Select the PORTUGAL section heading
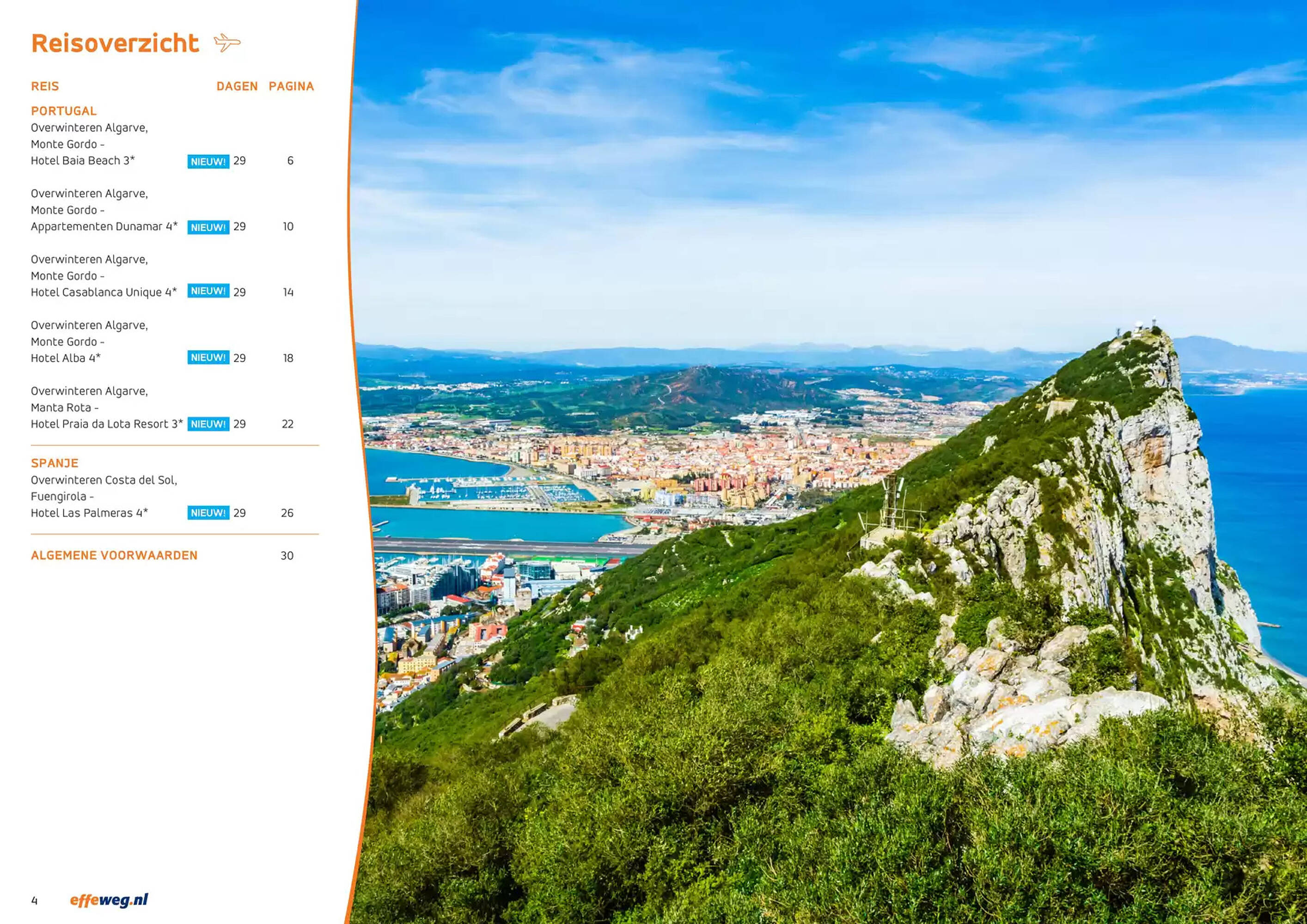The width and height of the screenshot is (1307, 924). [x=64, y=111]
